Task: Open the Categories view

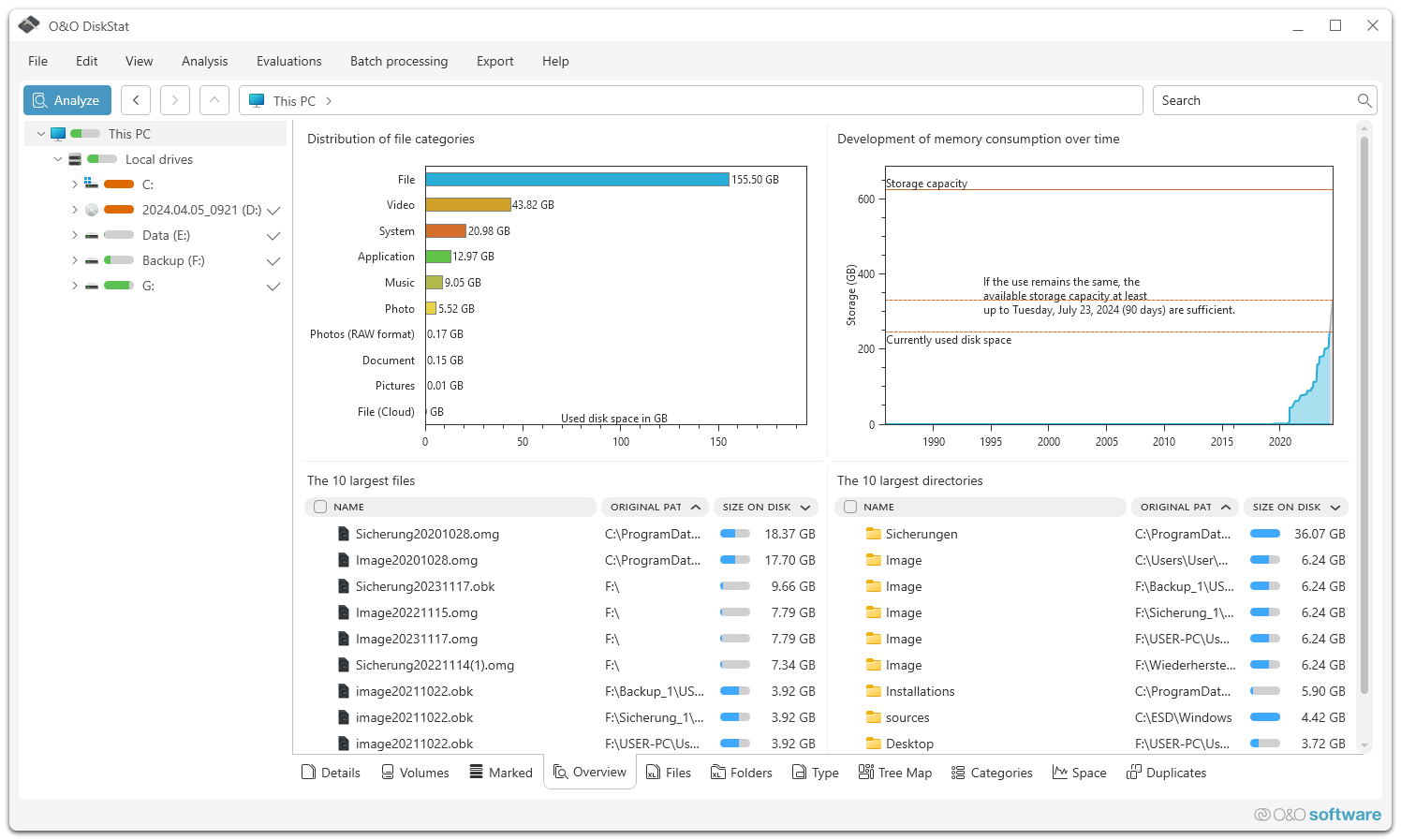Action: pos(992,773)
